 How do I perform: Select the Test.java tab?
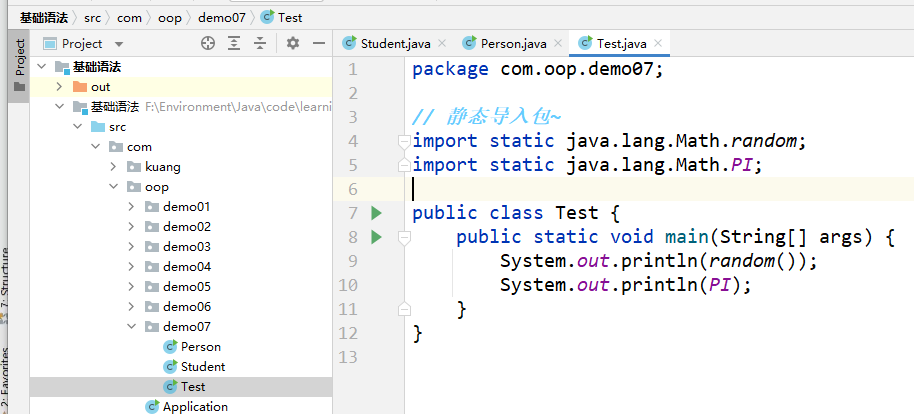pyautogui.click(x=621, y=43)
